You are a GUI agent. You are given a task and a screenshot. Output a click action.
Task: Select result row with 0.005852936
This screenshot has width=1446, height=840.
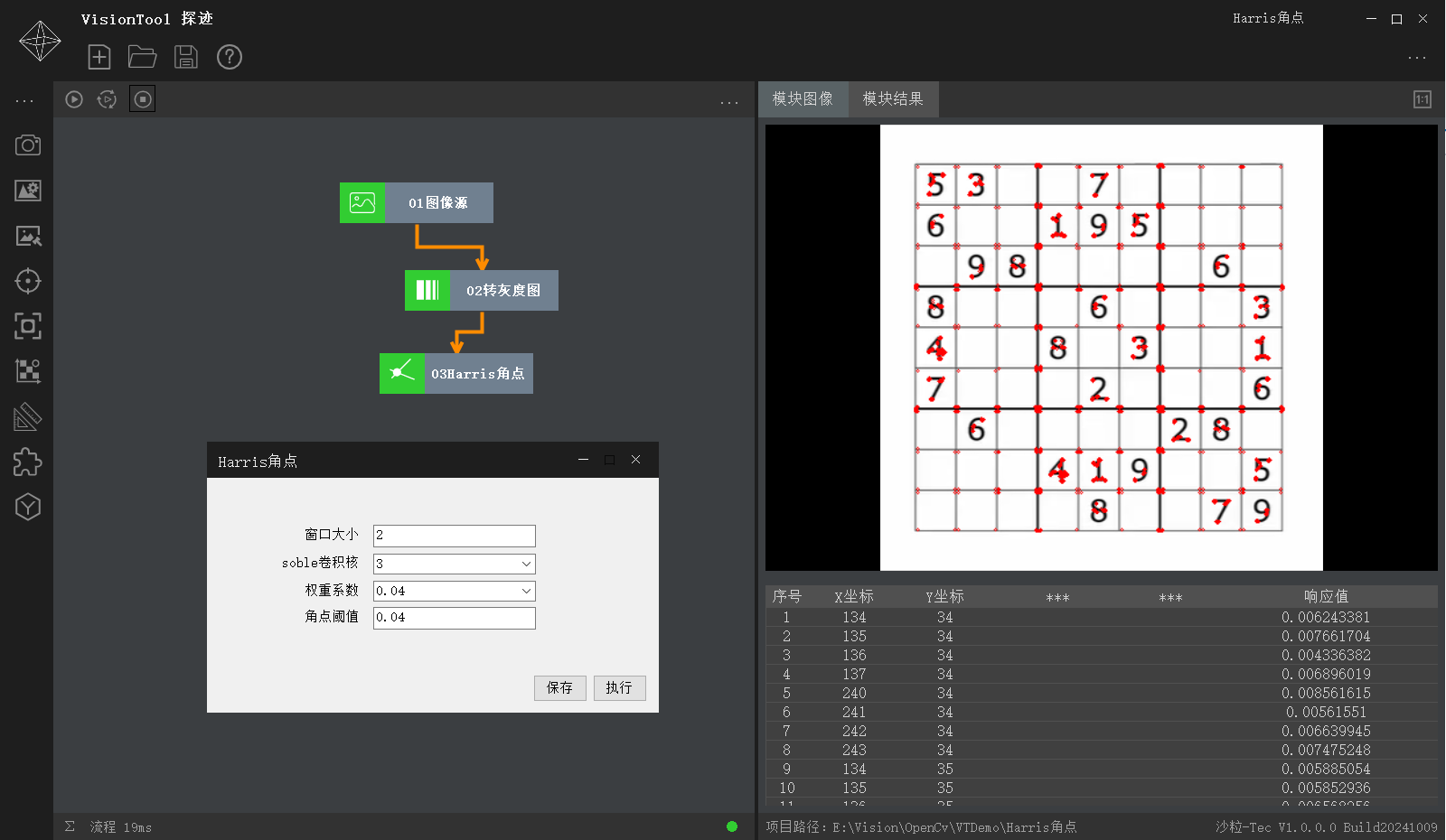(1102, 788)
